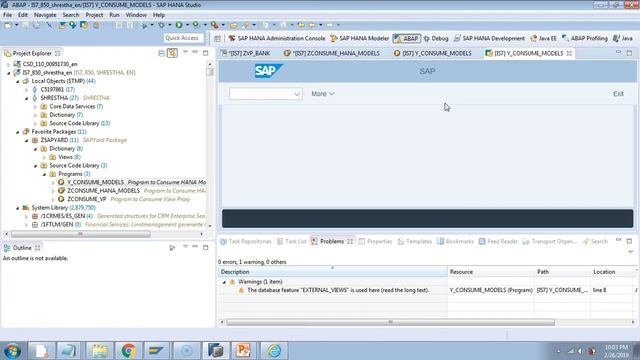Select the Bookmarks tab
The width and height of the screenshot is (640, 360).
(x=456, y=242)
